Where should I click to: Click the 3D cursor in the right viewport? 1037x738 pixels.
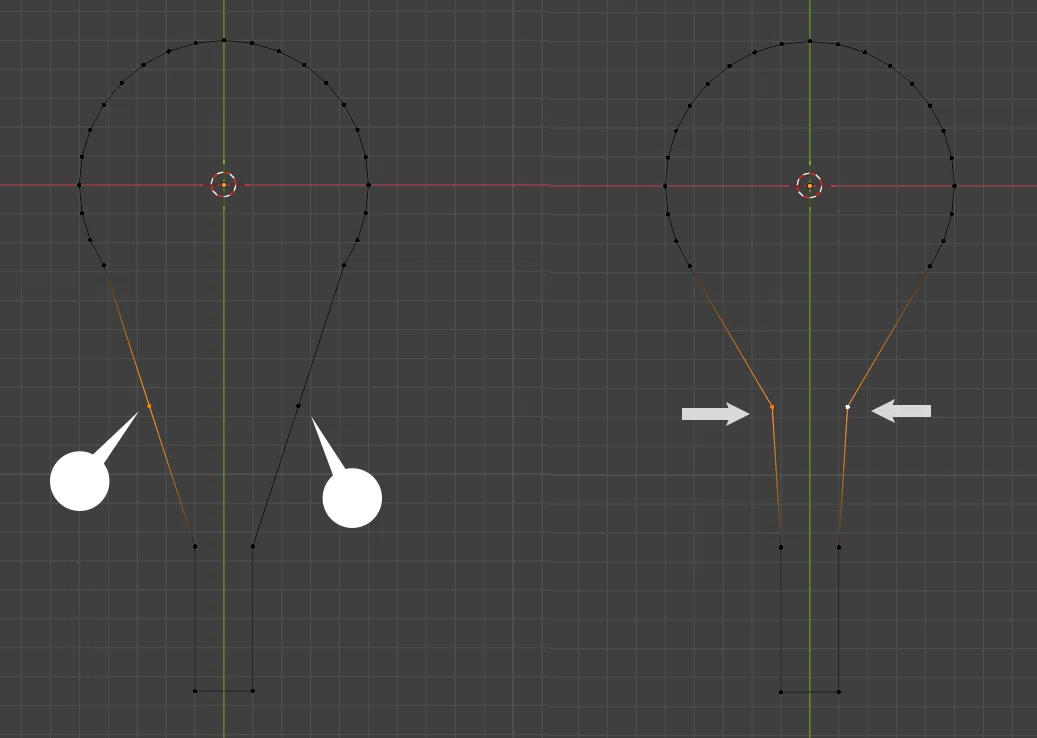pos(809,186)
